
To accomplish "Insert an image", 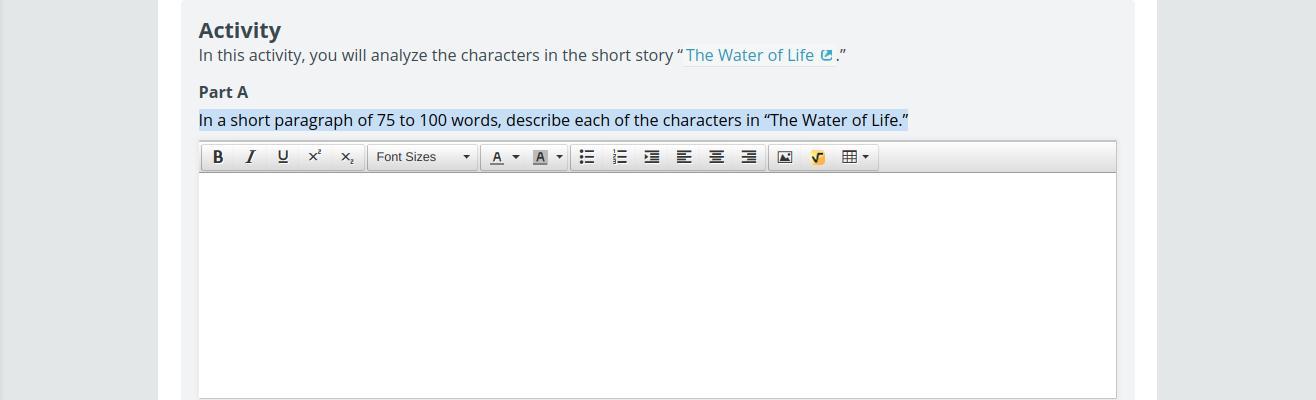I will (785, 157).
